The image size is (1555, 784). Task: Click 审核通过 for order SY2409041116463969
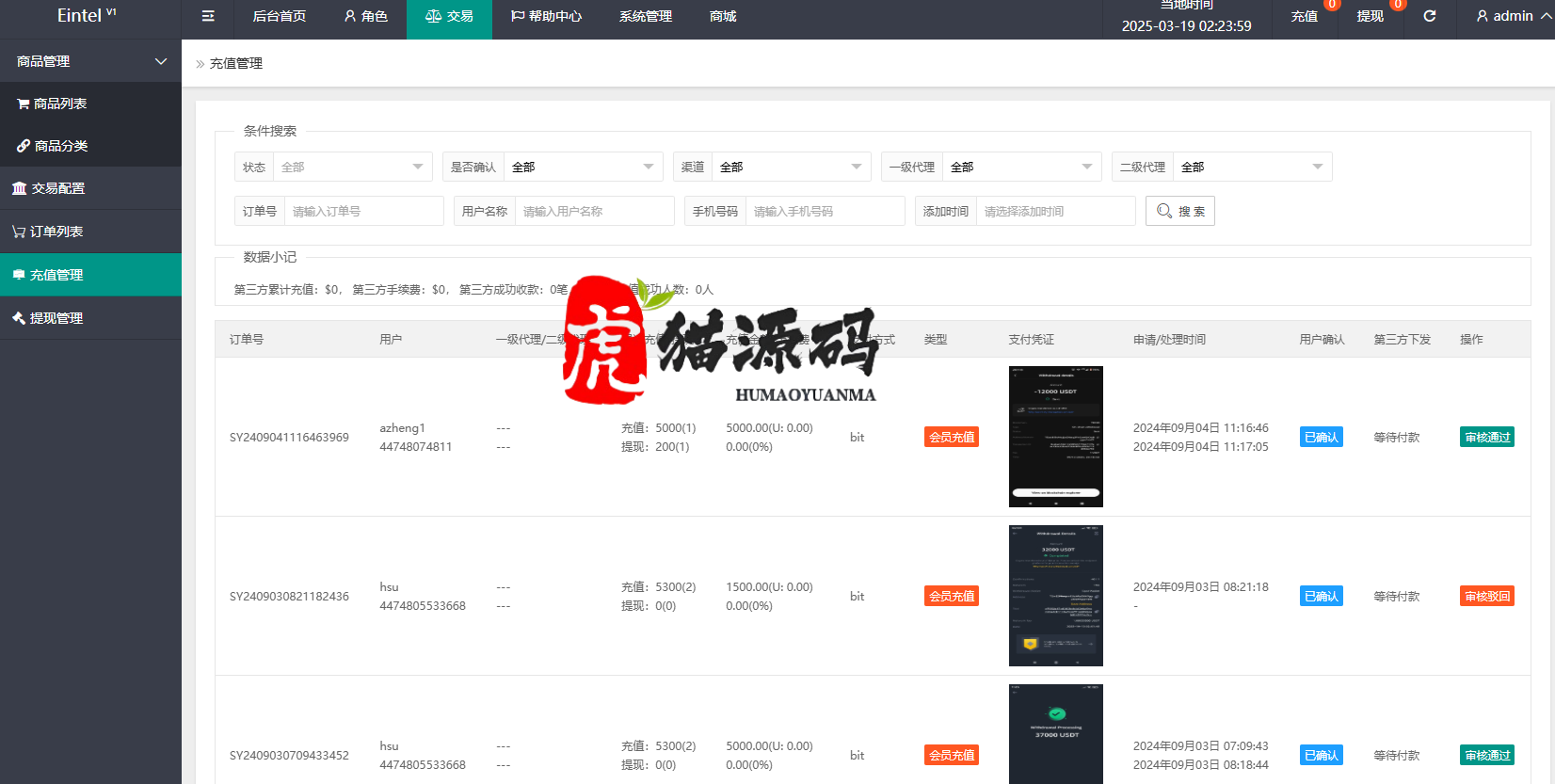coord(1487,437)
